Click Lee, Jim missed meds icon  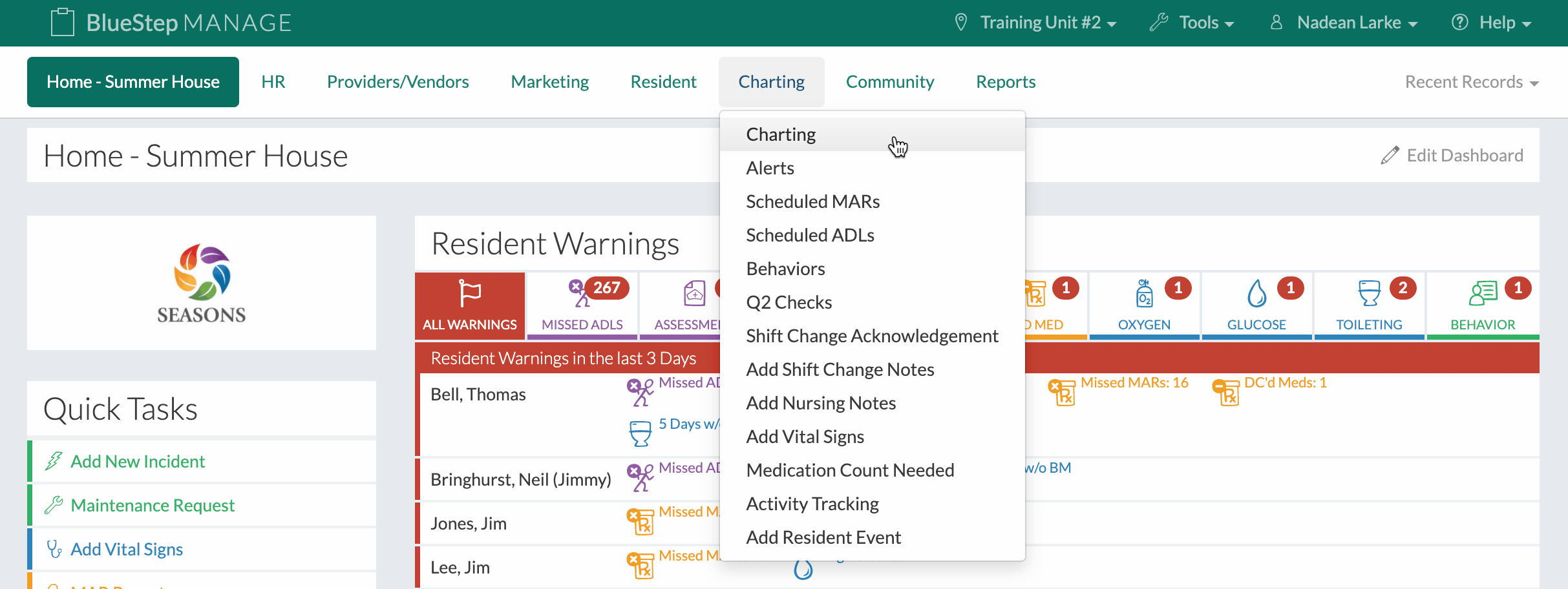(x=640, y=565)
